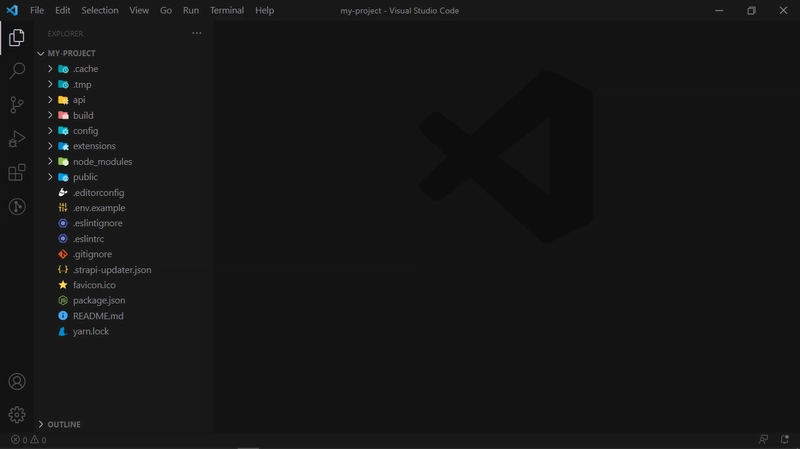Open the Source Control view icon
Viewport: 800px width, 449px height.
[x=16, y=105]
